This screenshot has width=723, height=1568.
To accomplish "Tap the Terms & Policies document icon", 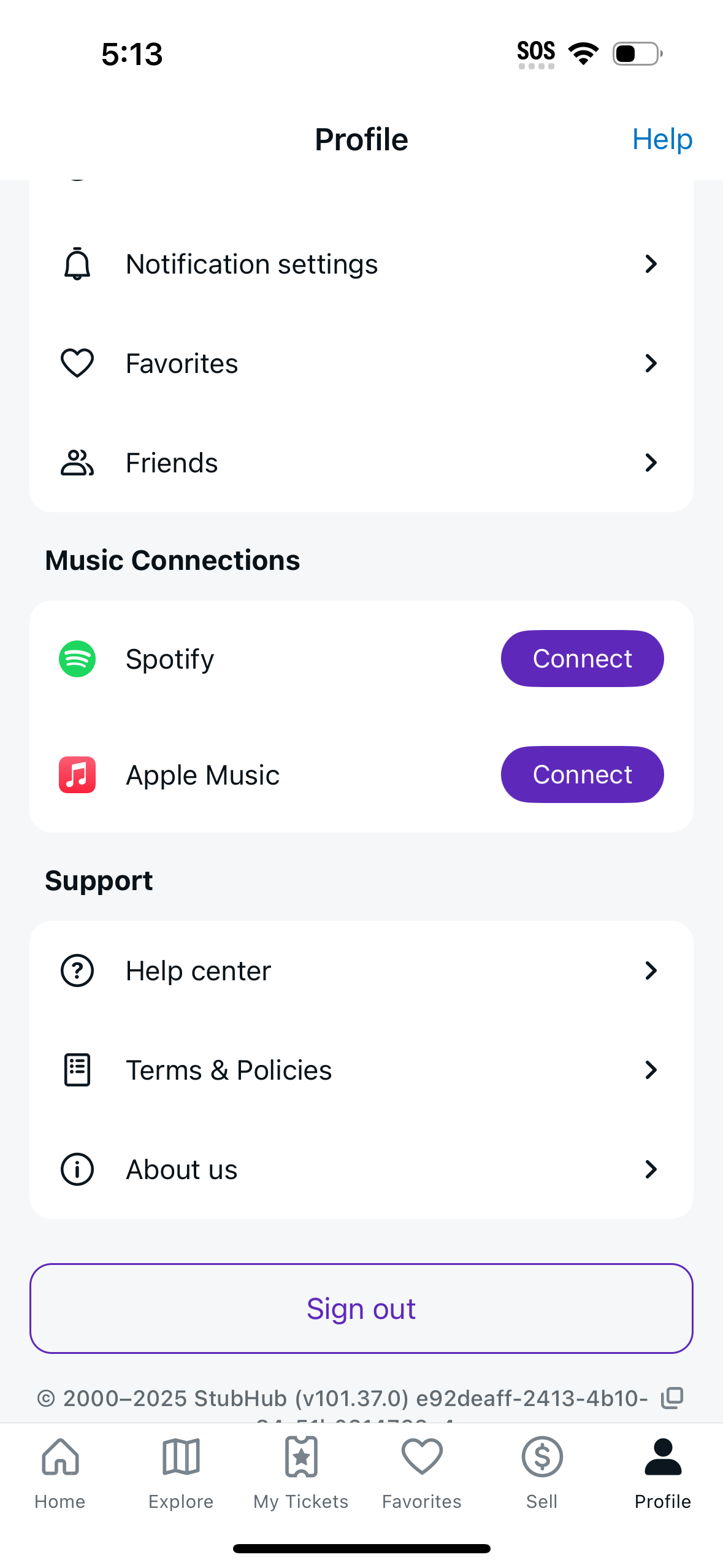I will click(x=77, y=1070).
